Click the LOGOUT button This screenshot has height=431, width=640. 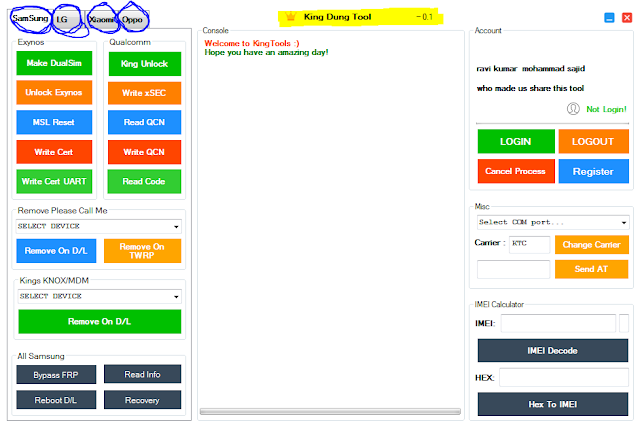593,142
